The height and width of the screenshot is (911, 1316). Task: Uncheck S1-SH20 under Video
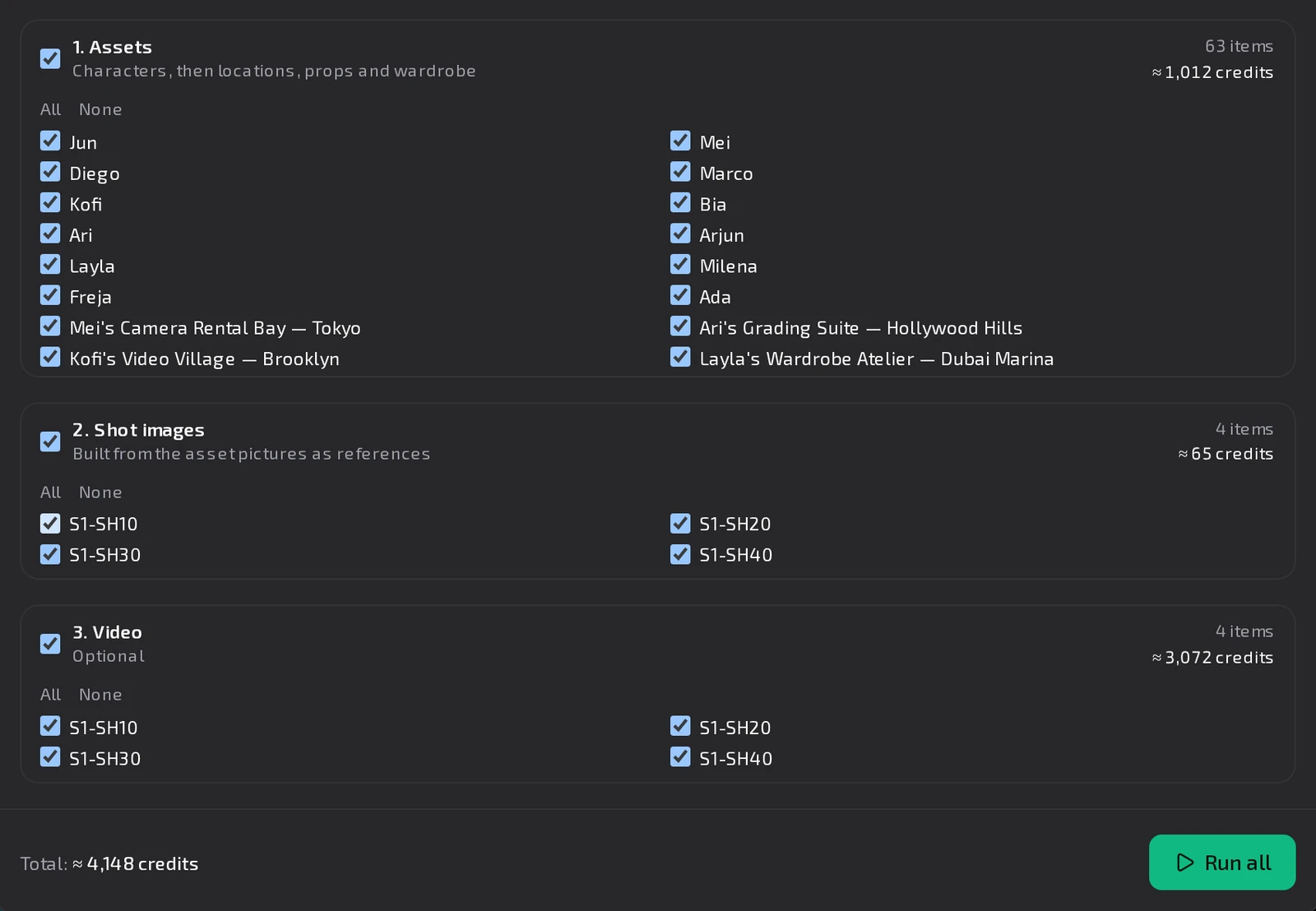pyautogui.click(x=680, y=727)
